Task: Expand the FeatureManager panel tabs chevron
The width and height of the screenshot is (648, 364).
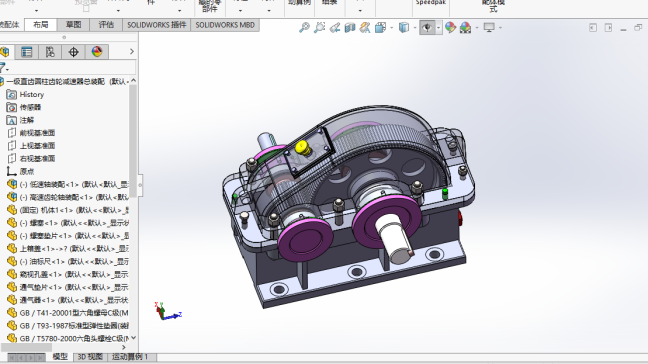Action: tap(132, 52)
